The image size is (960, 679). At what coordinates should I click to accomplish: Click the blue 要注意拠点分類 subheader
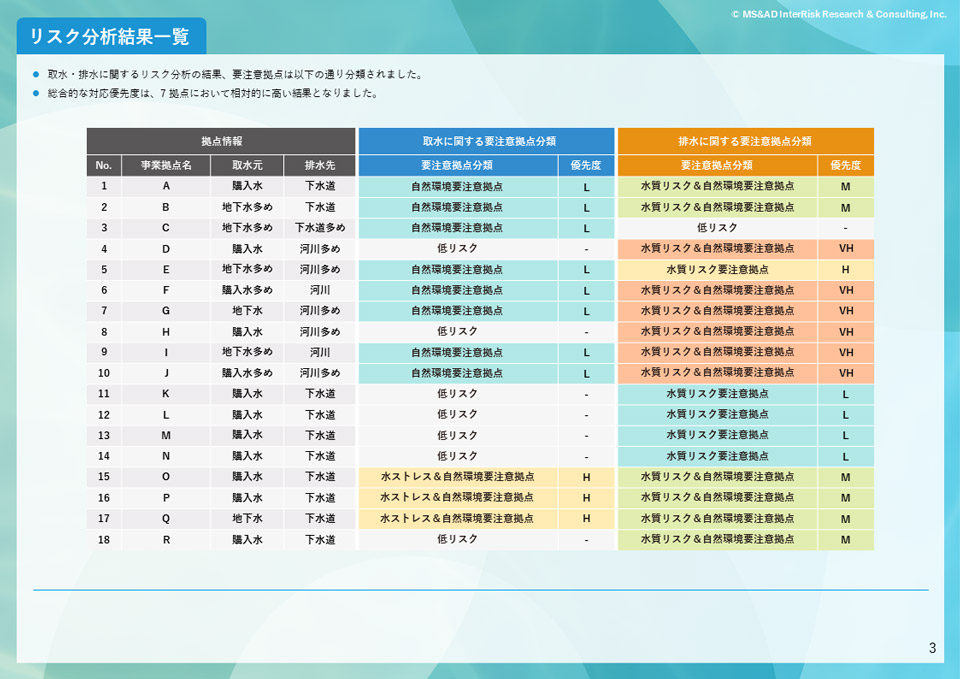click(x=457, y=165)
